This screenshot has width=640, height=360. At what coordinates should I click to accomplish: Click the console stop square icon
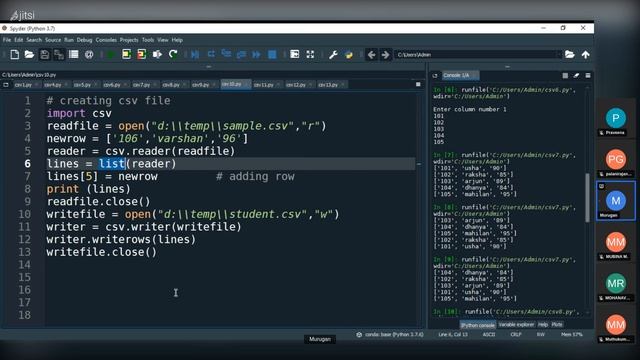click(565, 76)
